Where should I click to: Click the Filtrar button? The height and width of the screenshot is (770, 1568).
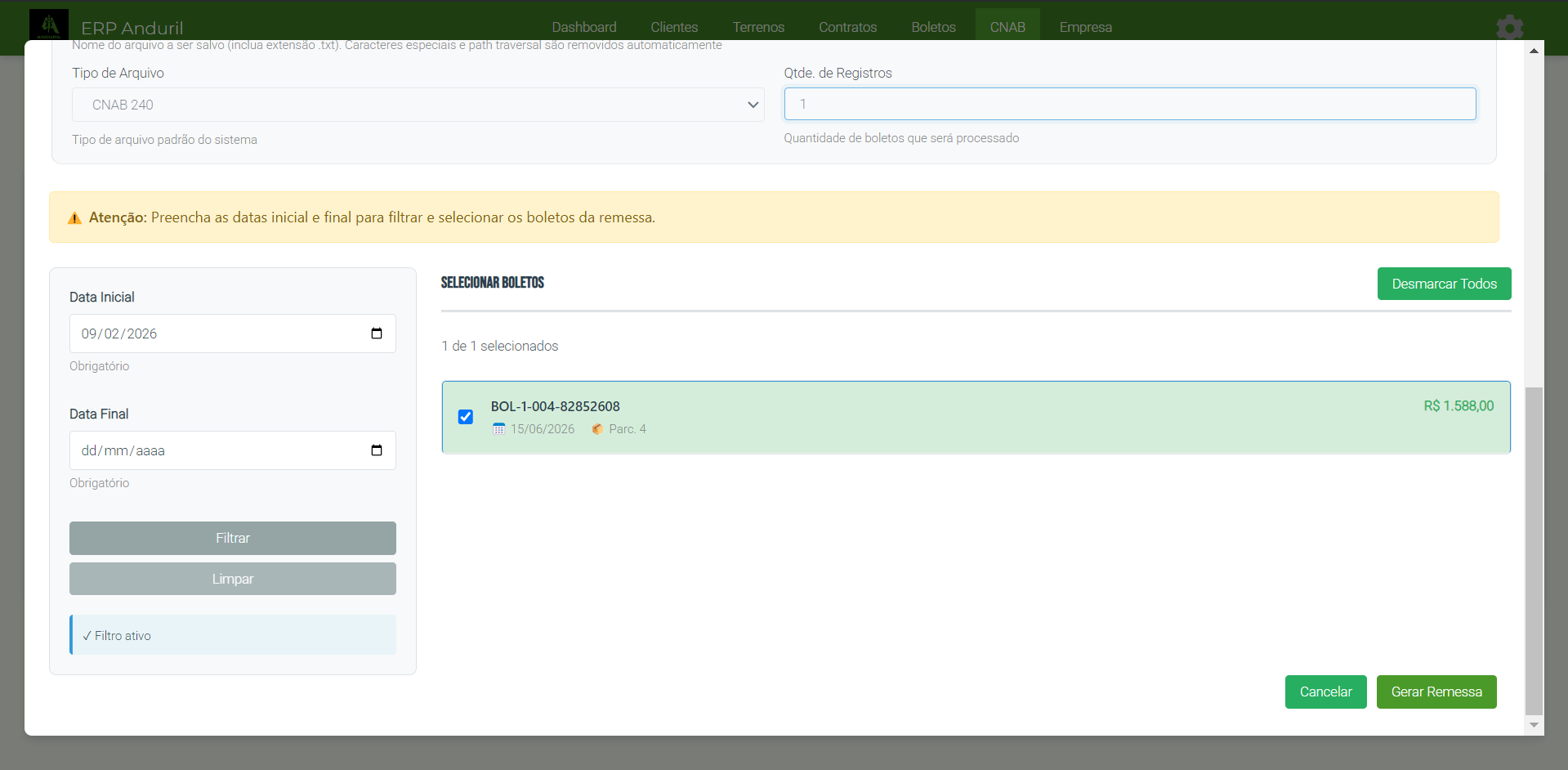pos(232,538)
